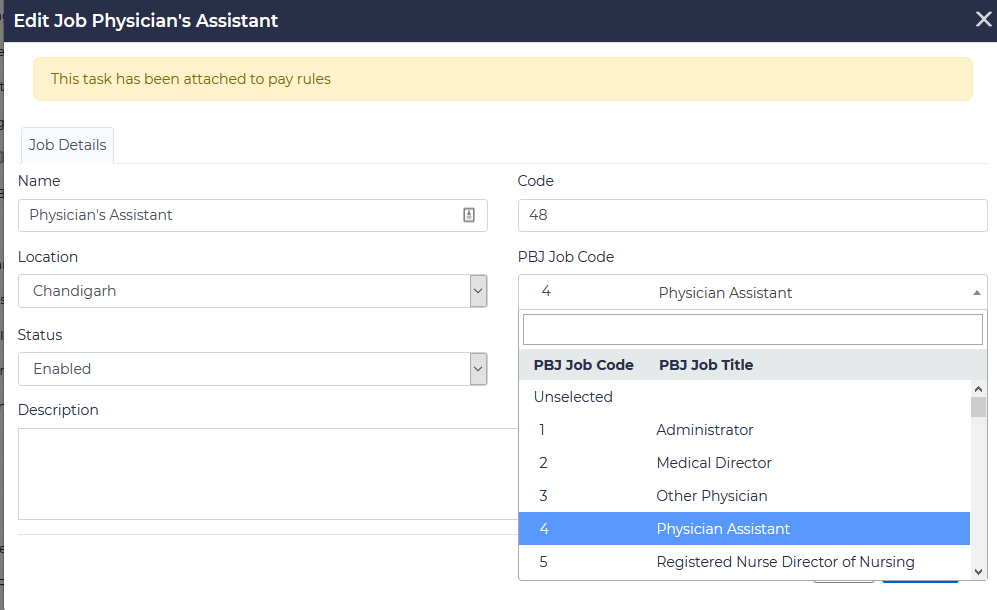Click the yellow pay rules notice banner

click(502, 79)
